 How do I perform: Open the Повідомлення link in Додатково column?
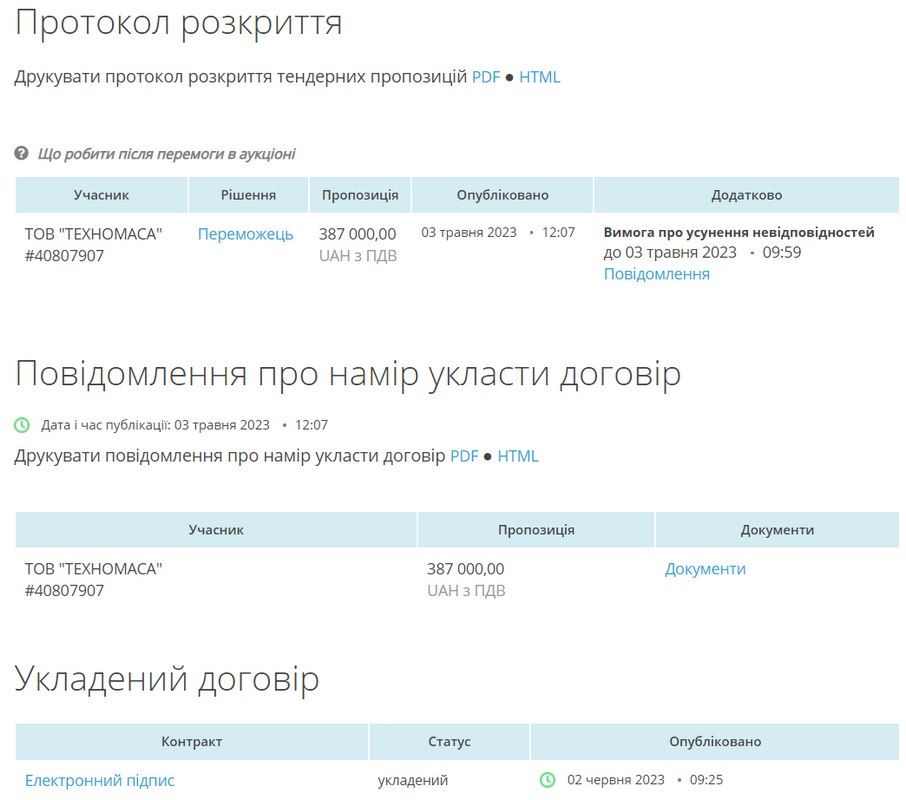click(x=656, y=273)
